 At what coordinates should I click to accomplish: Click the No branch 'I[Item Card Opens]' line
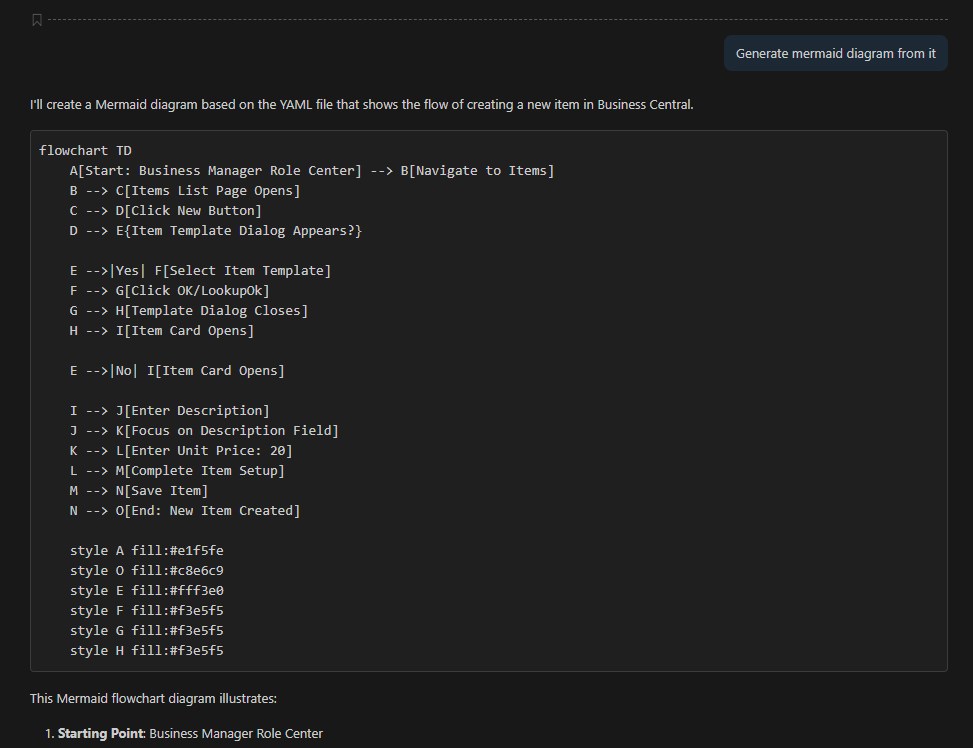pyautogui.click(x=177, y=371)
